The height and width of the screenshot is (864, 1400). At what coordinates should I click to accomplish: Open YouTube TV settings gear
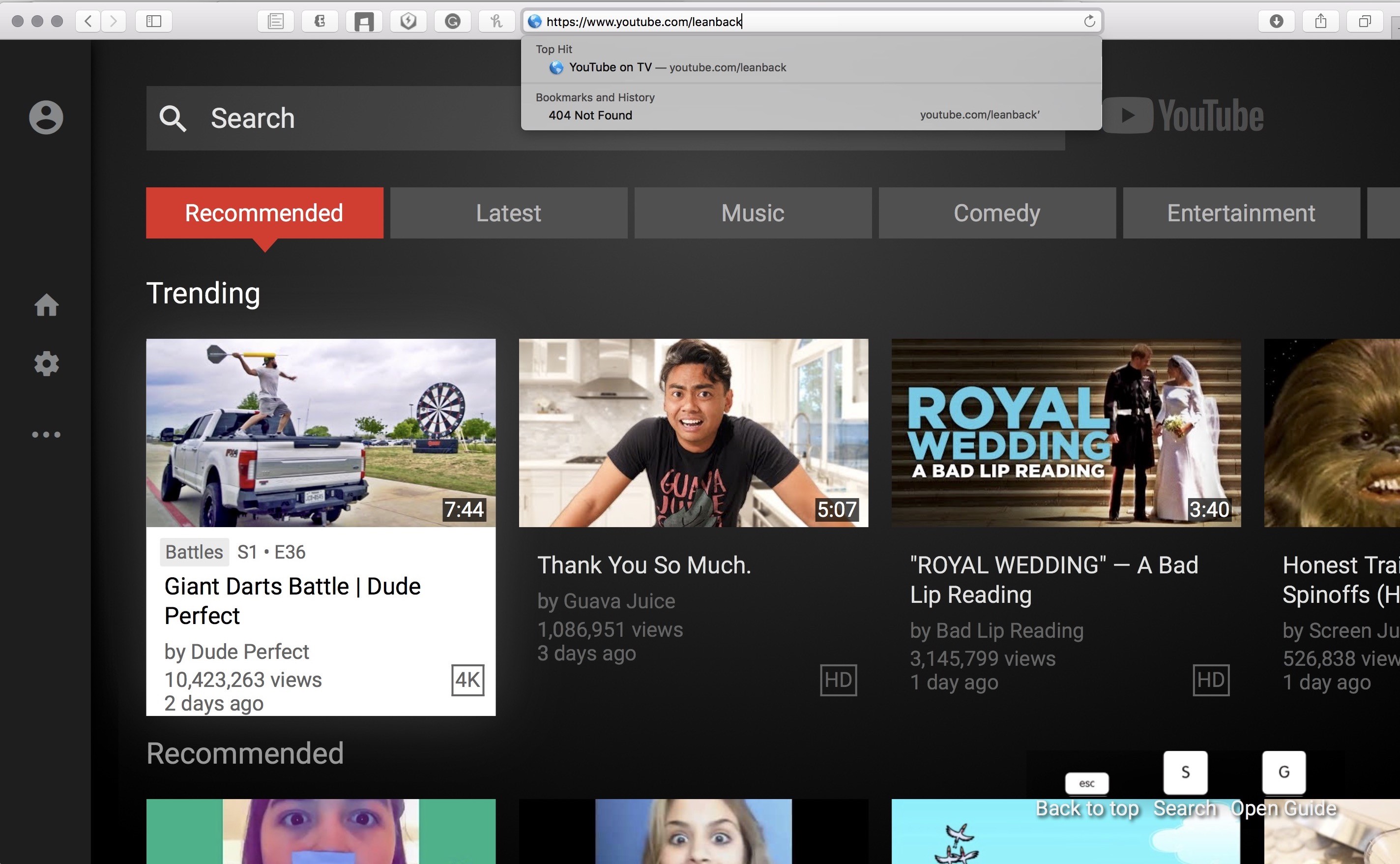pos(46,363)
